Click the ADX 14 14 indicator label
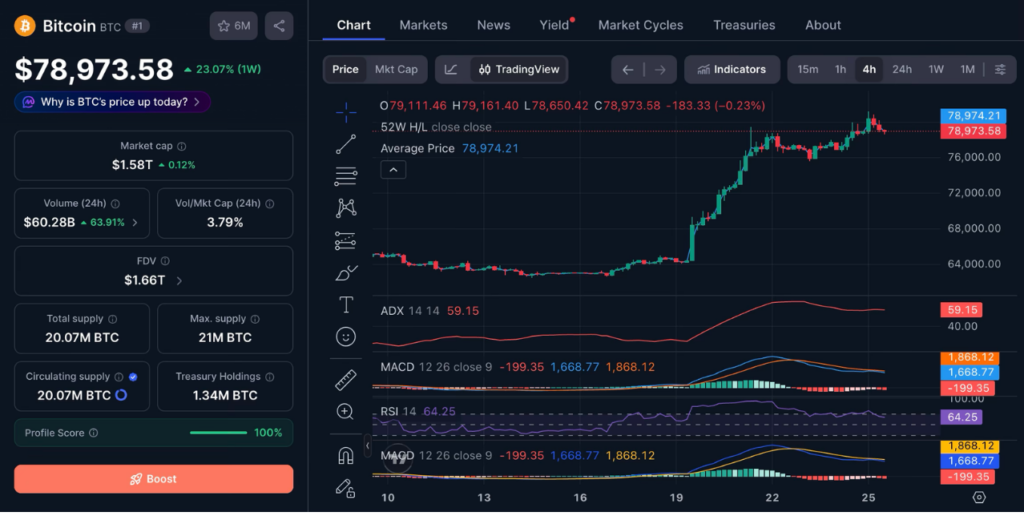This screenshot has height=516, width=1024. point(409,311)
